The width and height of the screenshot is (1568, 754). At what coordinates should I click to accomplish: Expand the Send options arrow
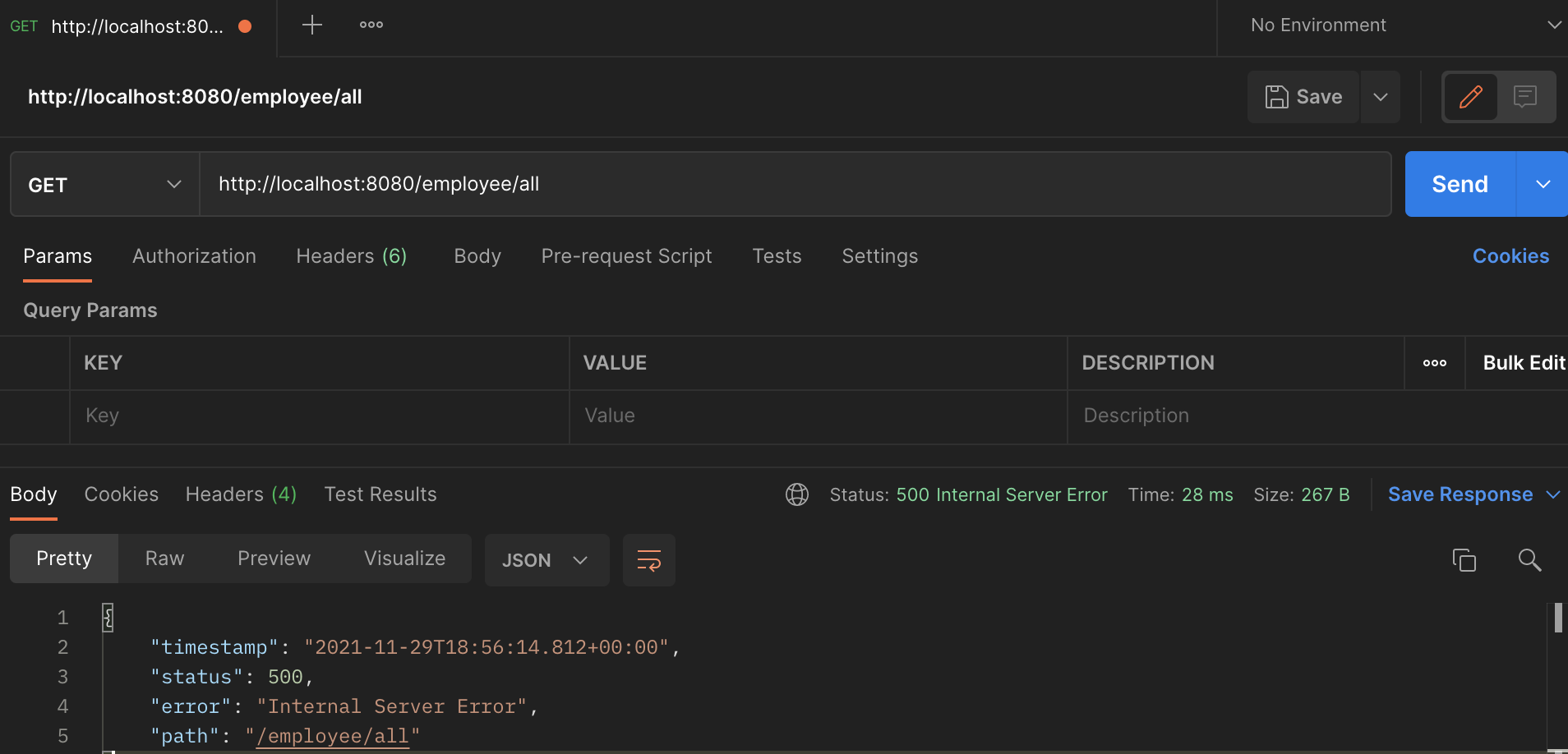click(x=1543, y=184)
